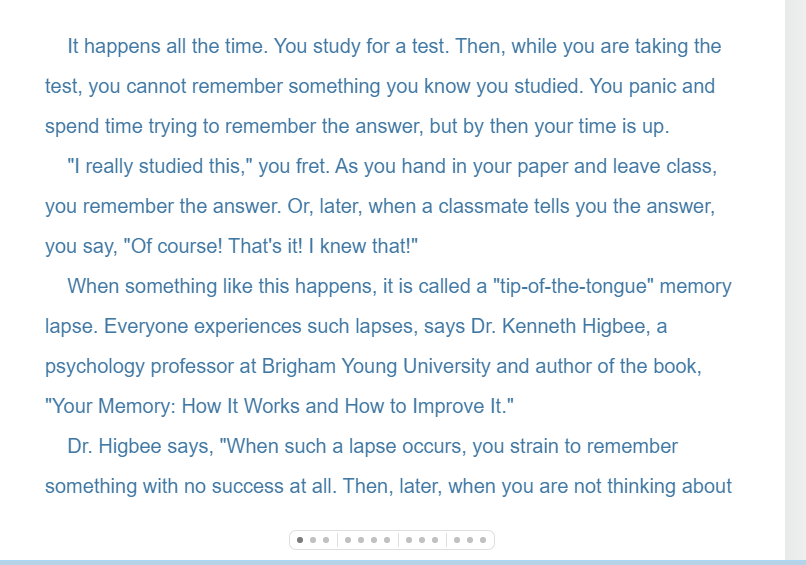This screenshot has width=806, height=565.
Task: Click the book title "Your Memory: How It Works"
Action: pos(172,406)
